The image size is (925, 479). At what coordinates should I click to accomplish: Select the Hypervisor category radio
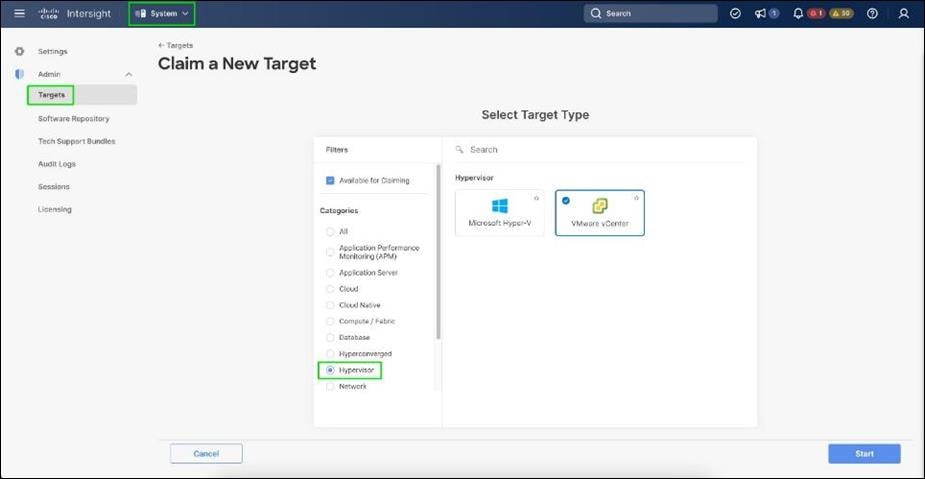(330, 370)
